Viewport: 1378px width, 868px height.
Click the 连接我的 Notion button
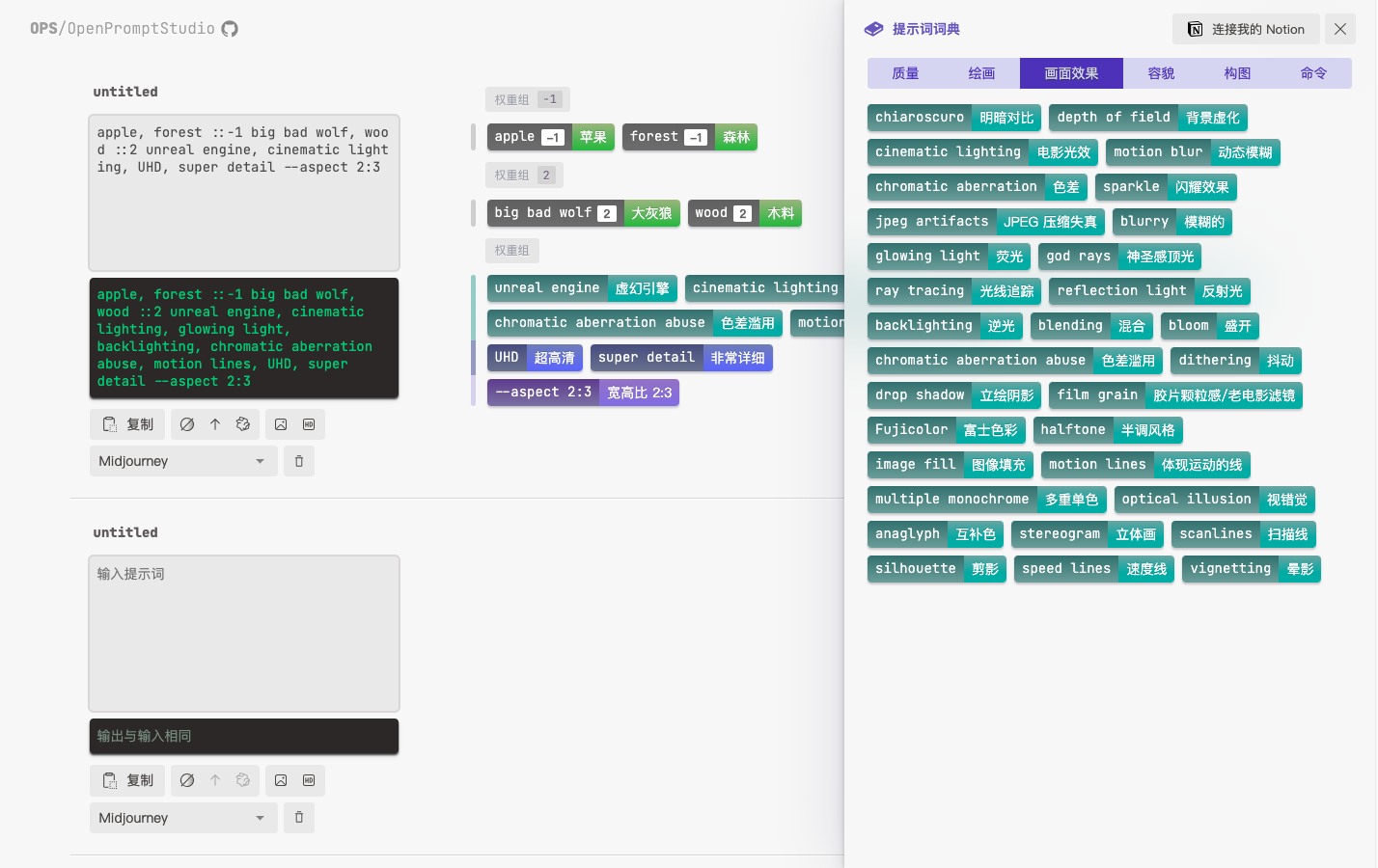pyautogui.click(x=1245, y=29)
